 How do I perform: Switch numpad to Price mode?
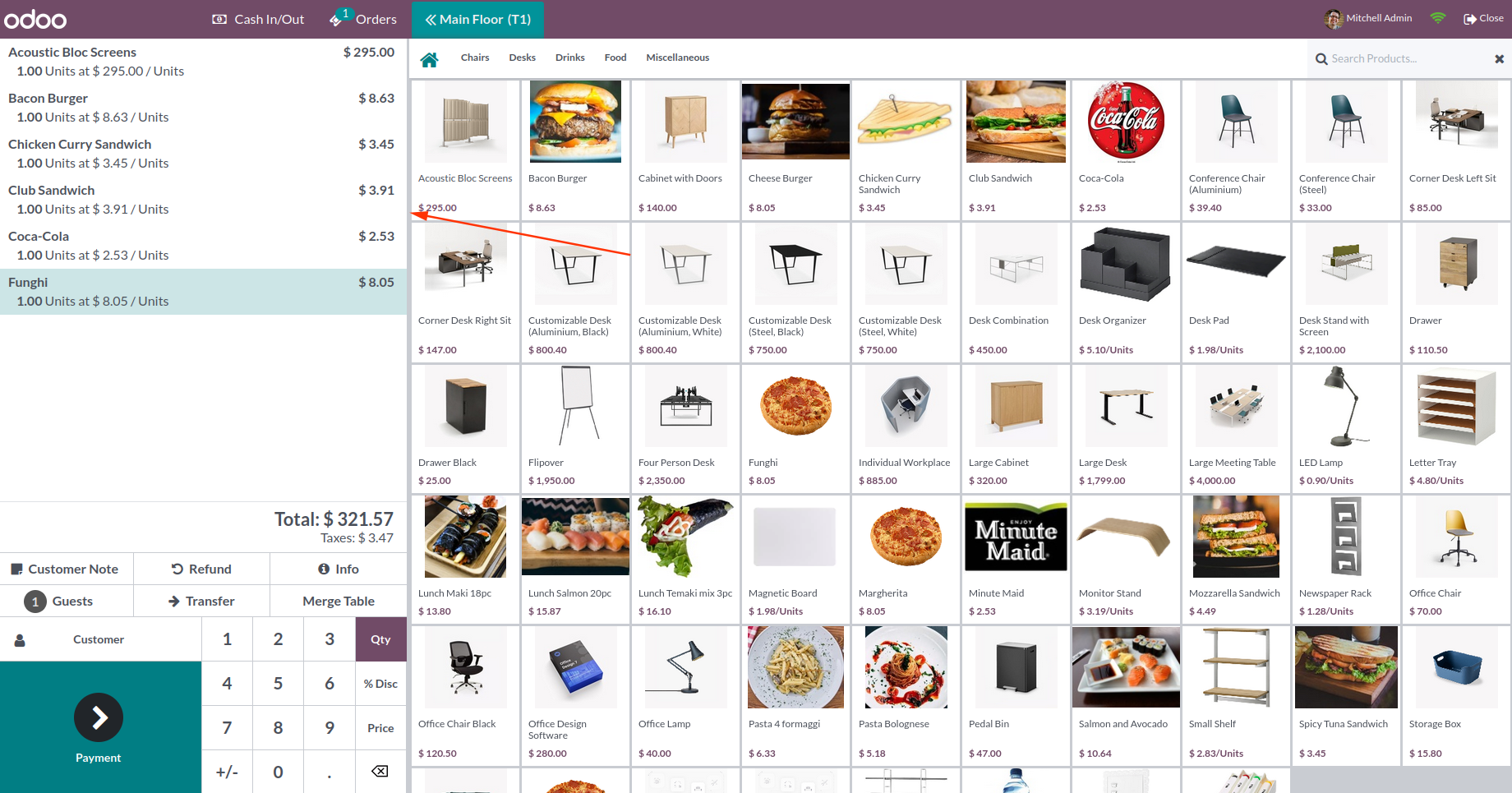(x=380, y=728)
